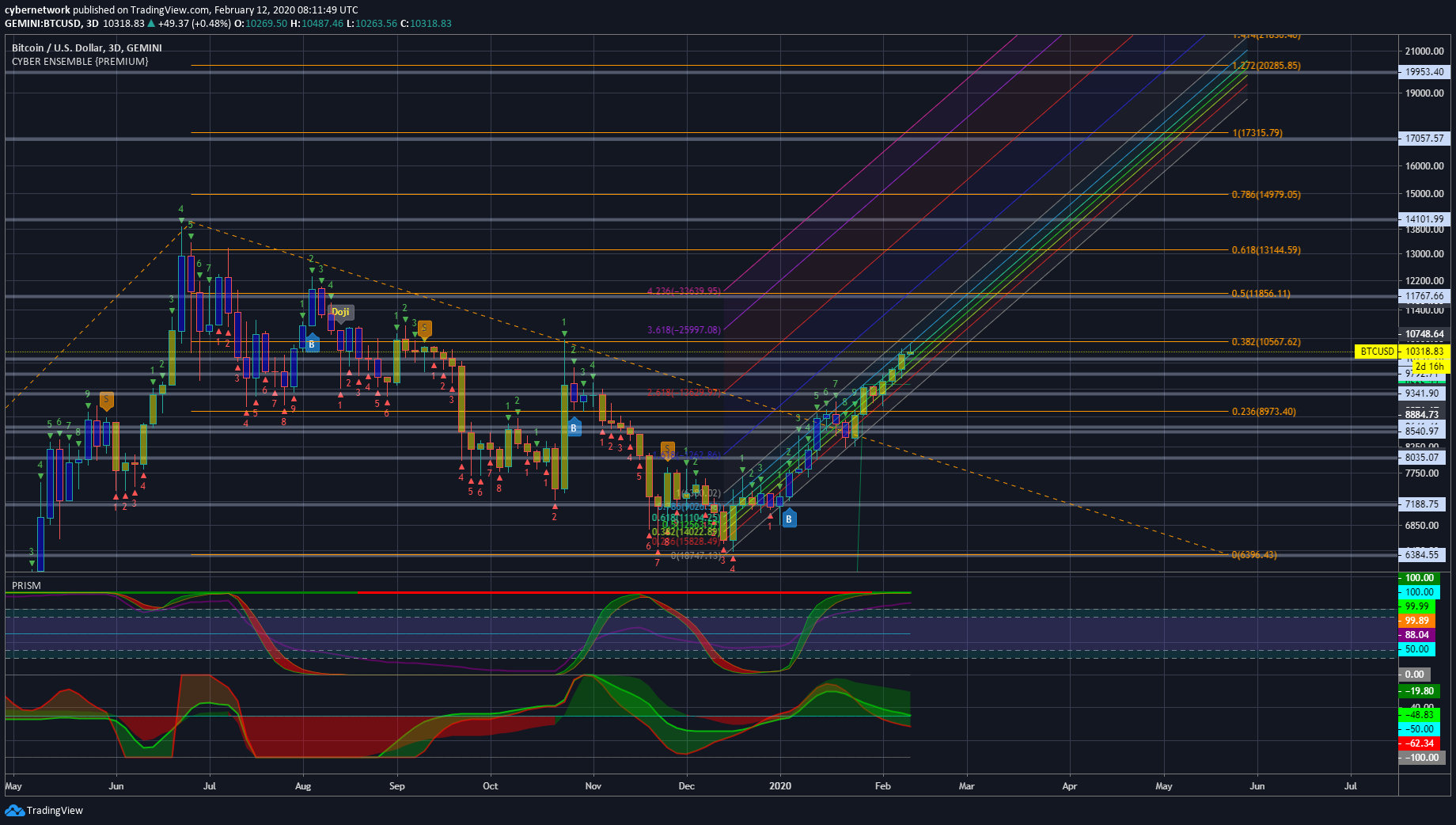Viewport: 1456px width, 825px height.
Task: Click the 8540.97 price axis label
Action: (x=1422, y=431)
